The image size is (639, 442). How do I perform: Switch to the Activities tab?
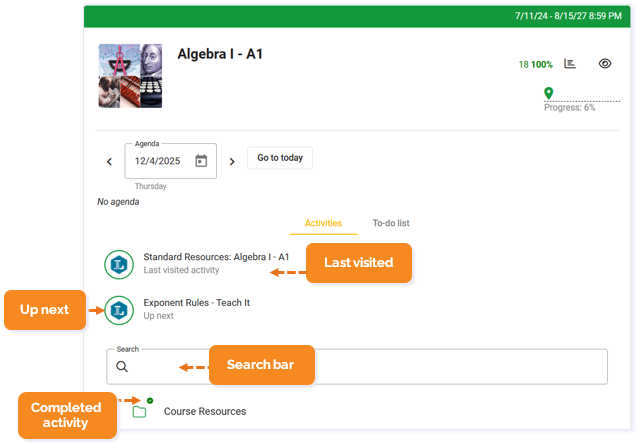tap(323, 223)
